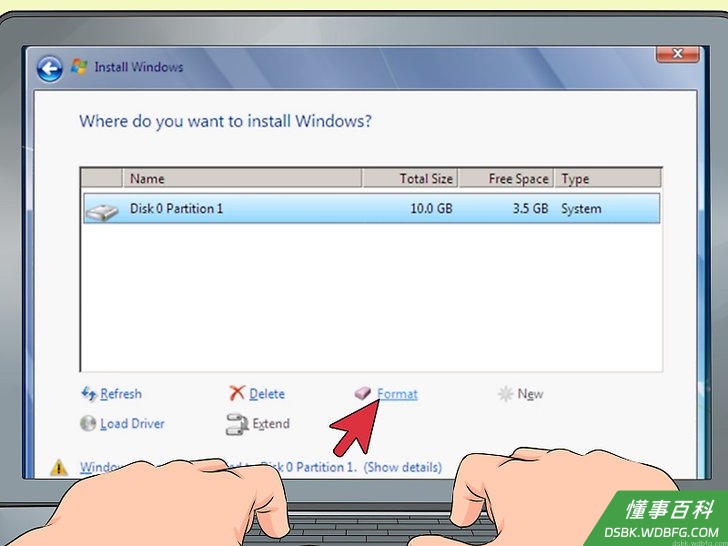Click the Refresh arrows icon
728x546 pixels.
(89, 394)
